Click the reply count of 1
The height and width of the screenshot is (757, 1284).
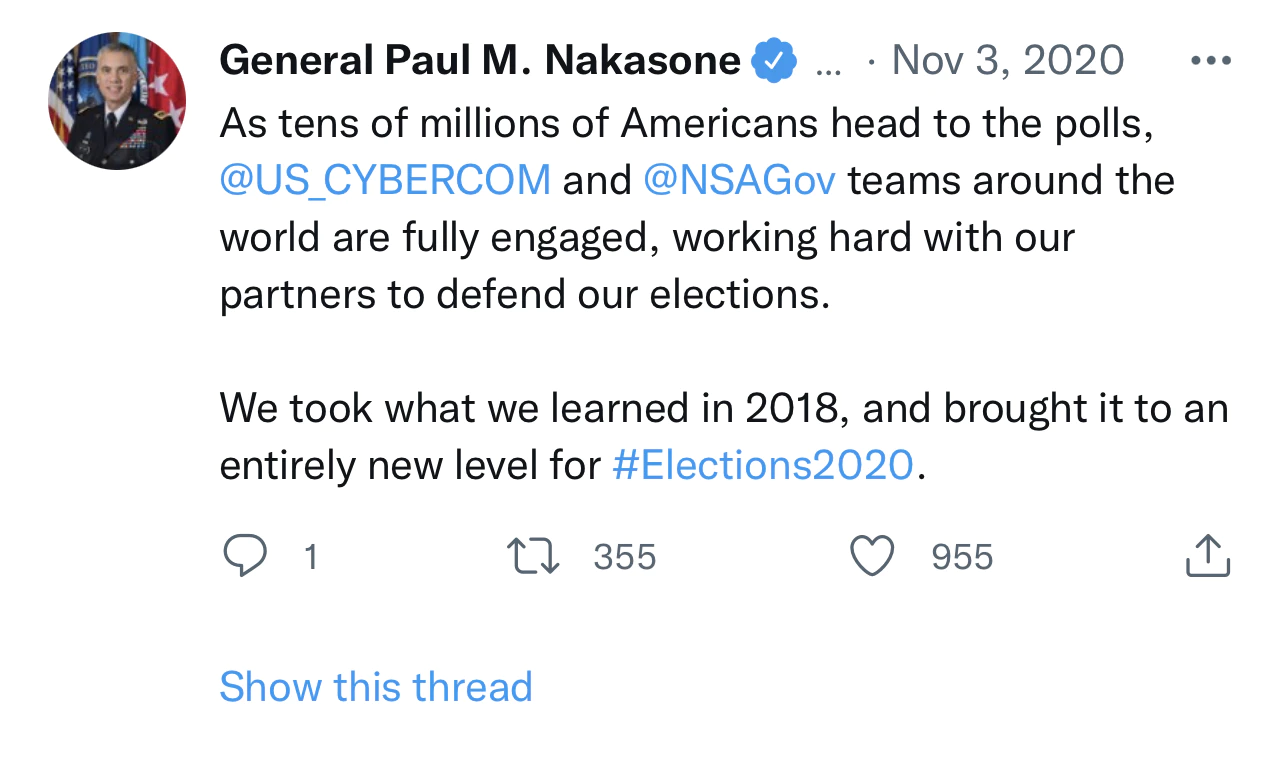tap(310, 557)
